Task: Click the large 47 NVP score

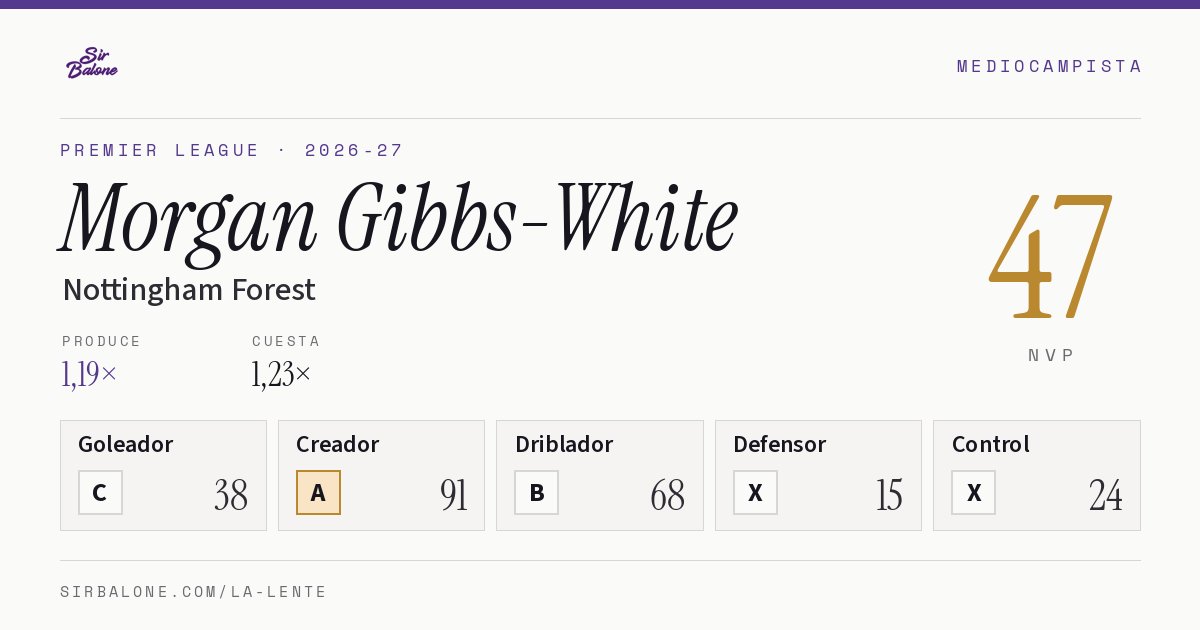Action: (x=1050, y=256)
